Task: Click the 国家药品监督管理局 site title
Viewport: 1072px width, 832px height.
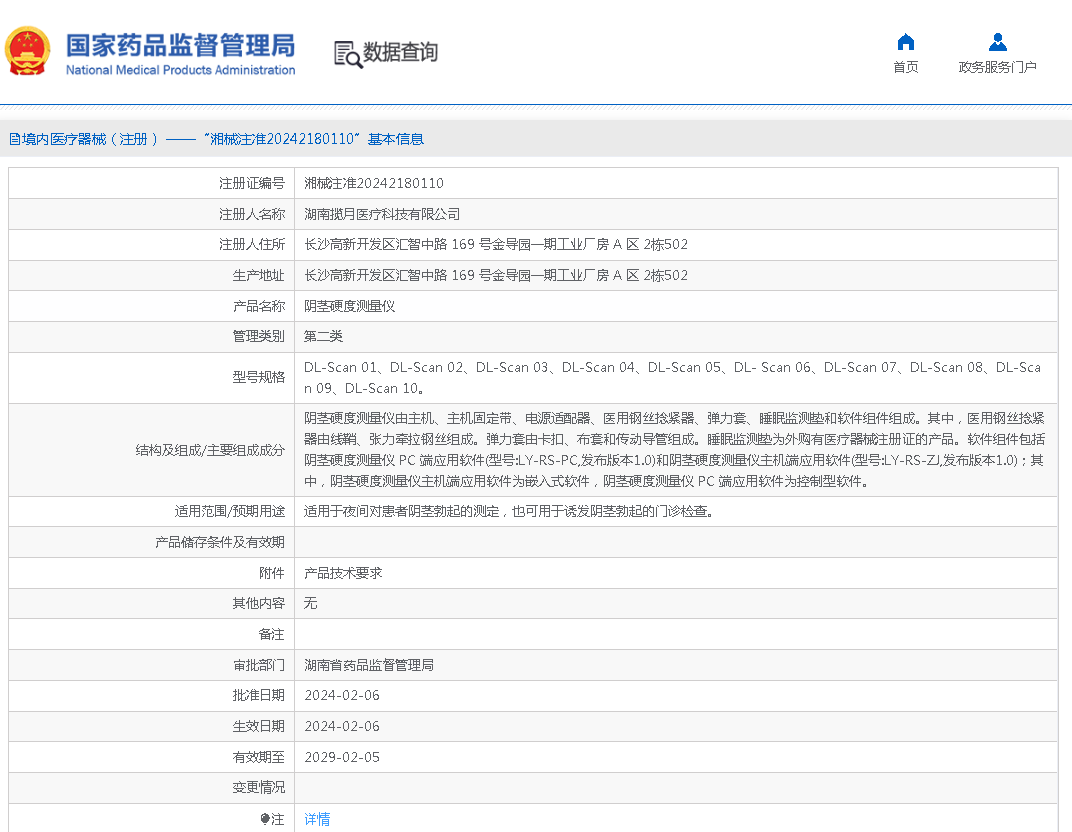Action: tap(180, 45)
